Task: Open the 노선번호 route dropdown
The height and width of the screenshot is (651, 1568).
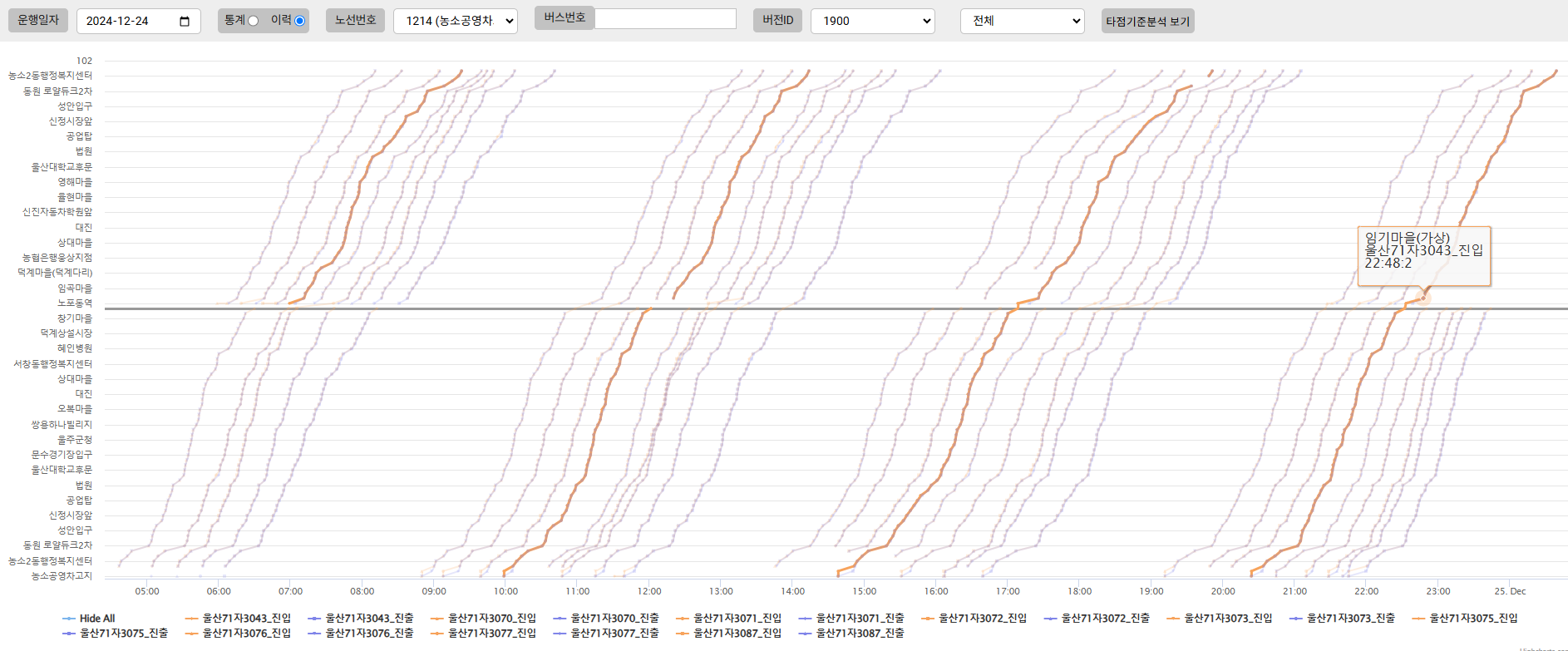Action: tap(455, 21)
